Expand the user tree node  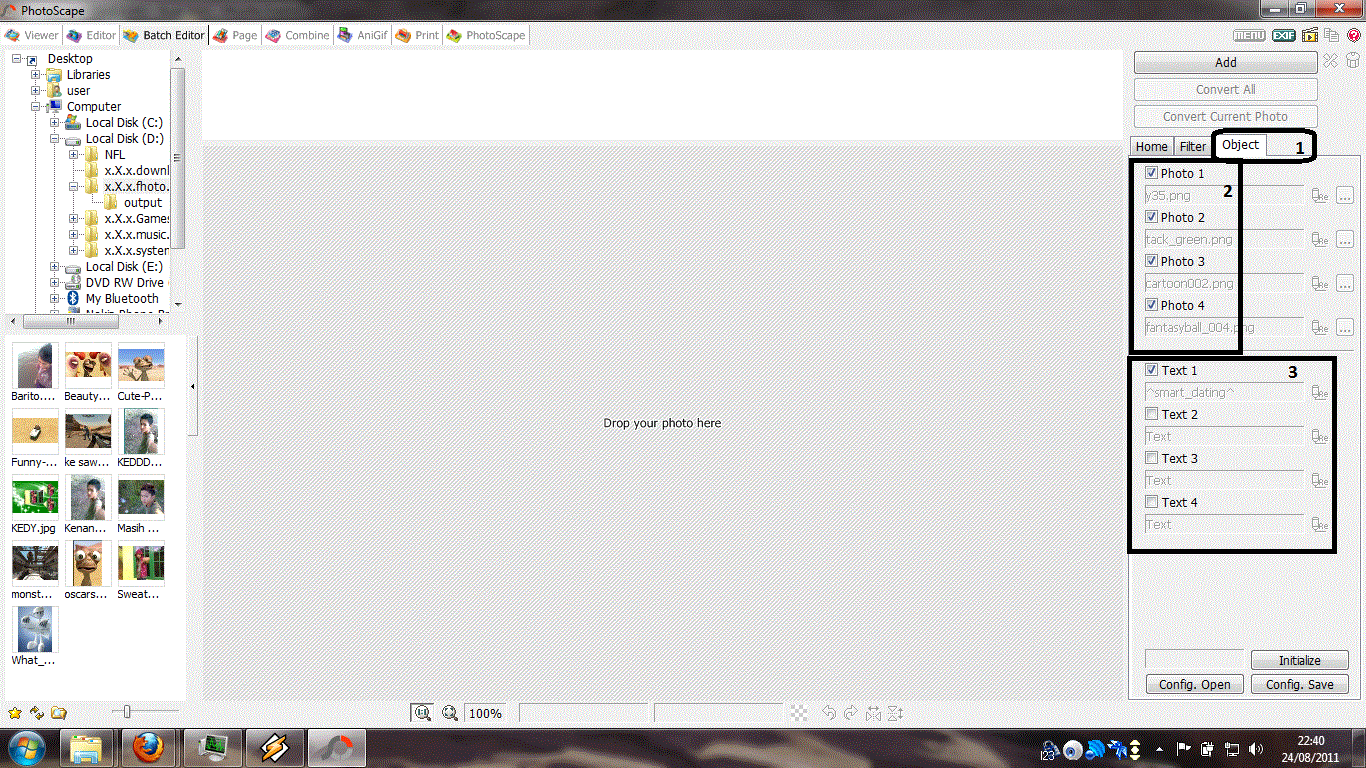pyautogui.click(x=36, y=91)
